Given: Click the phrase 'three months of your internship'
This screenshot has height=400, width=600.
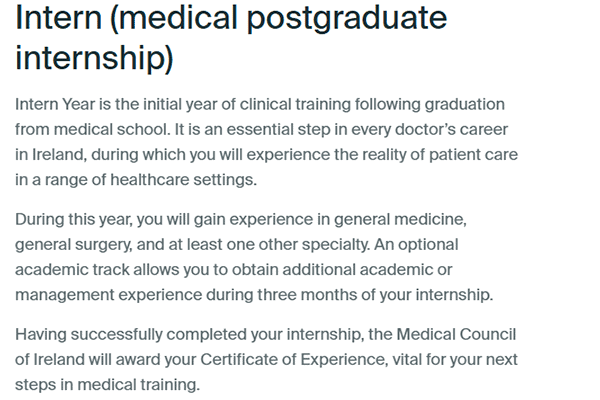Looking at the screenshot, I should [x=373, y=295].
